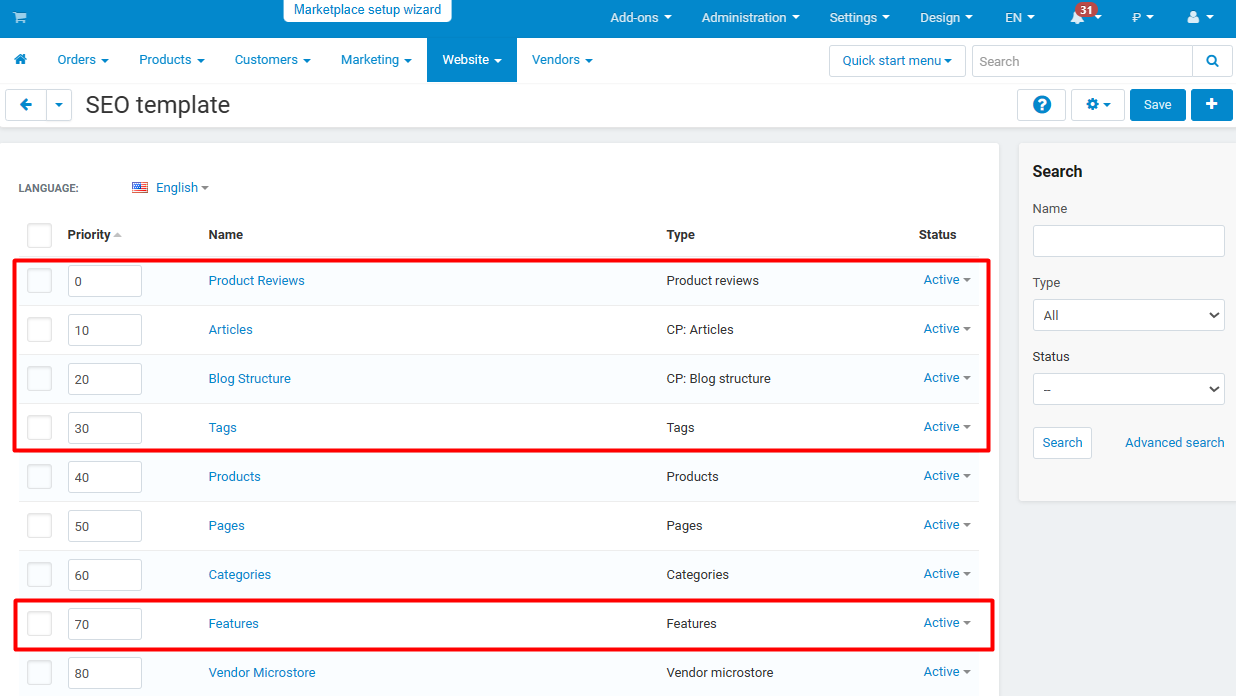Check the Articles row checkbox
Screen dimensions: 1236x696
(x=40, y=330)
